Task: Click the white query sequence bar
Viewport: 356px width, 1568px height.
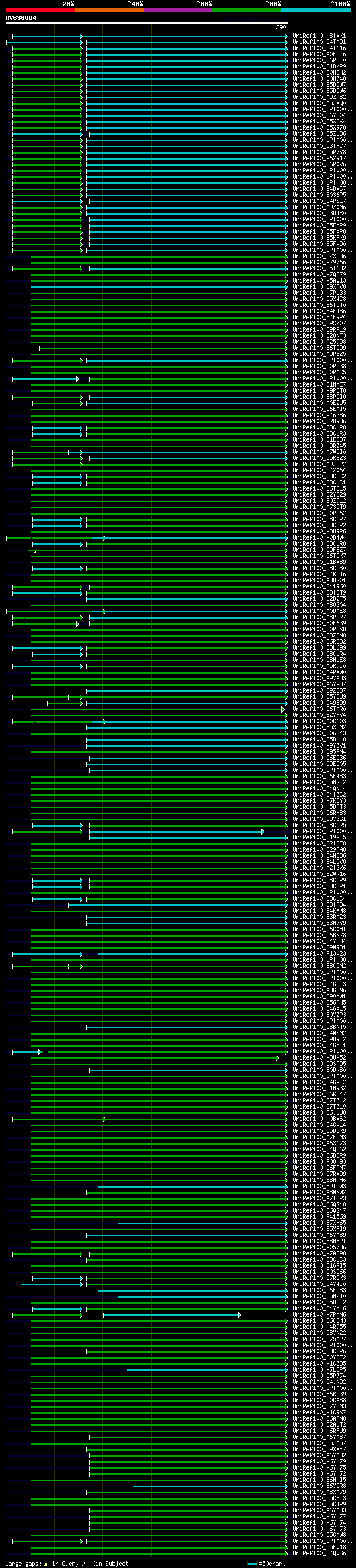Action: (147, 23)
